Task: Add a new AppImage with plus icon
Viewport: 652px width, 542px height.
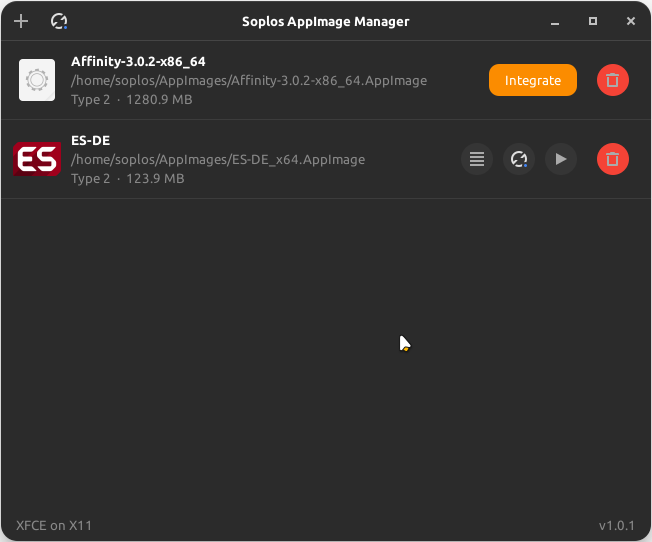Action: [21, 21]
